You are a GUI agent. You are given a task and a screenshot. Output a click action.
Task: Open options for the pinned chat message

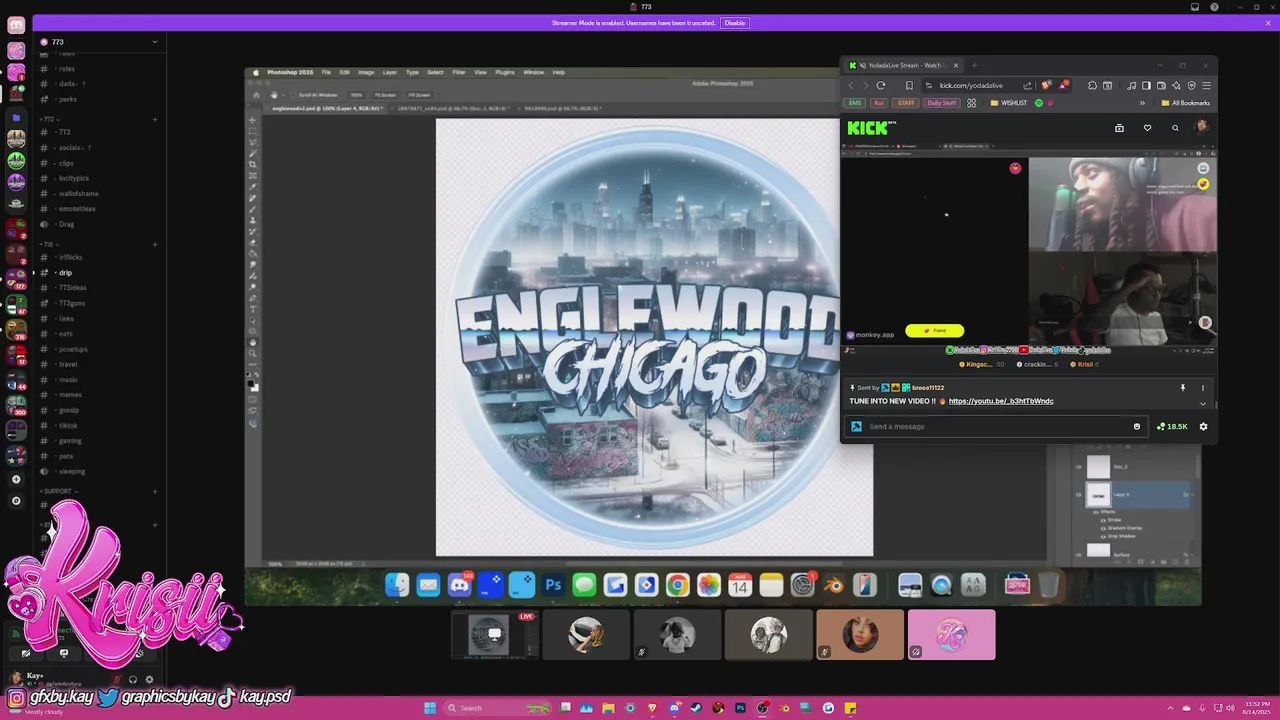click(1203, 388)
